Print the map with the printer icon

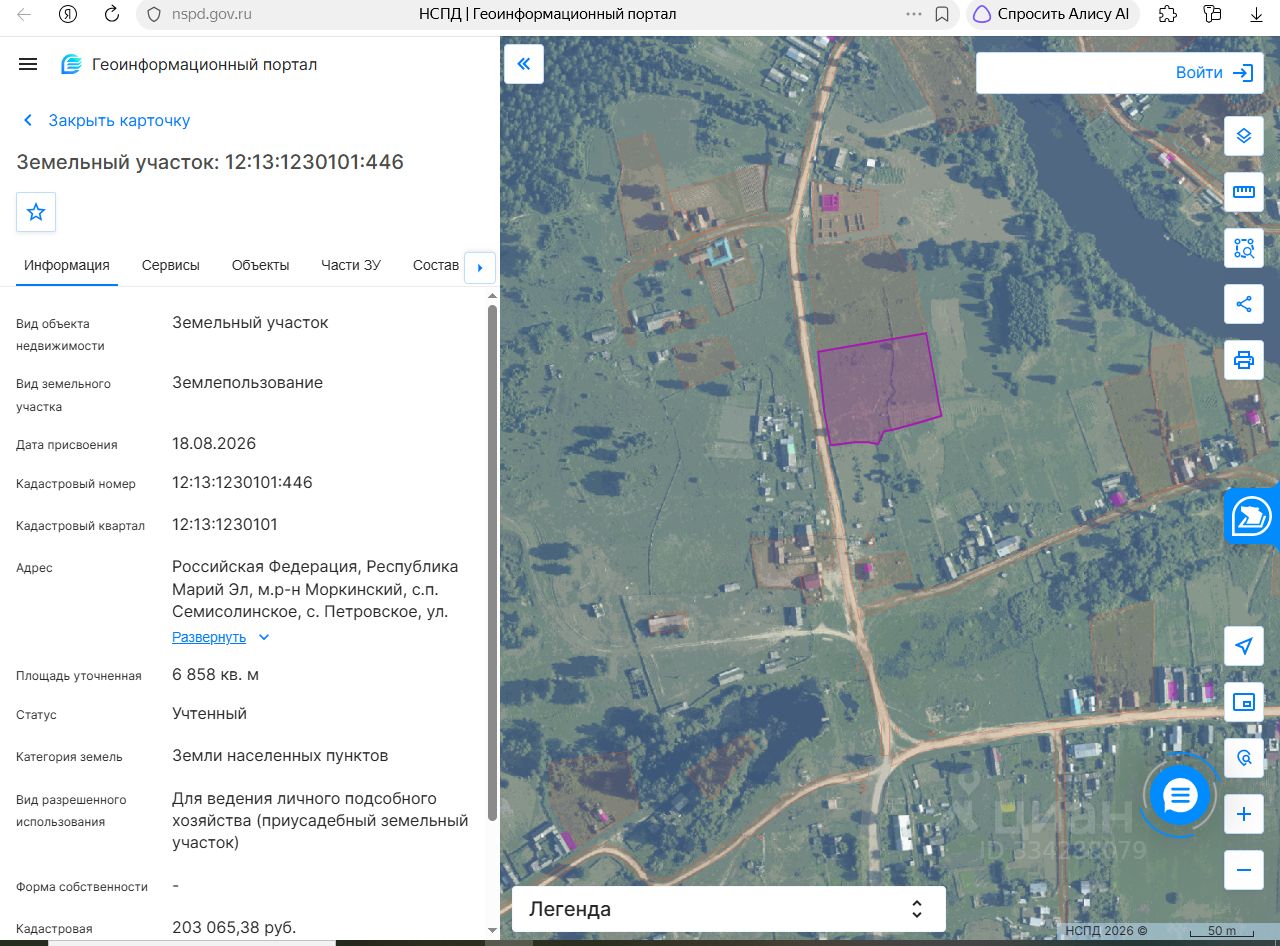click(1244, 360)
